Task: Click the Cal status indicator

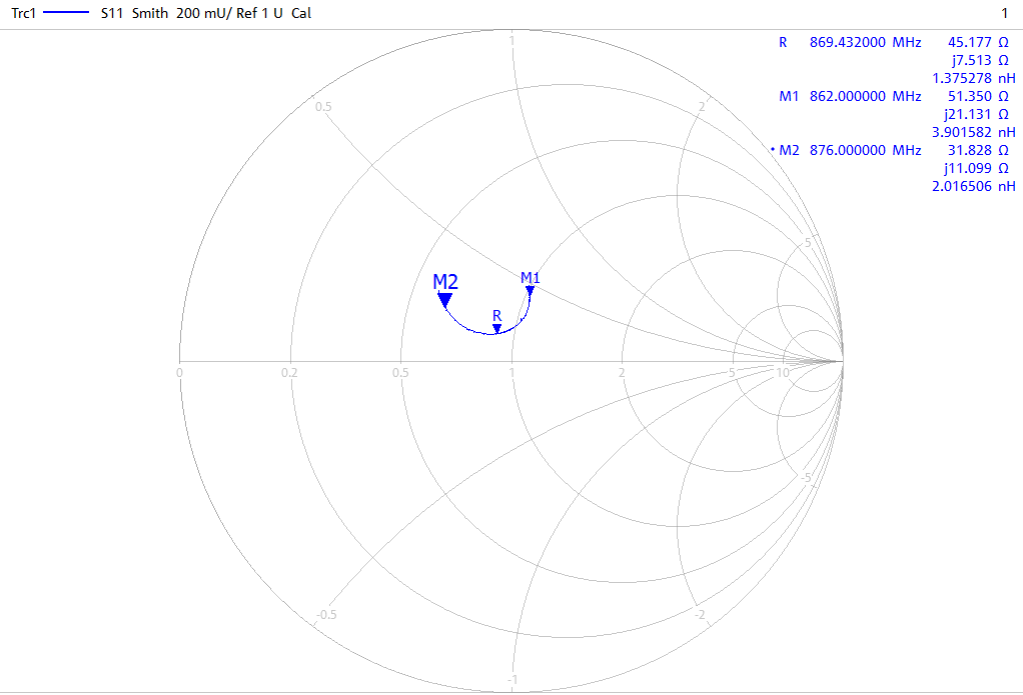Action: tap(301, 14)
